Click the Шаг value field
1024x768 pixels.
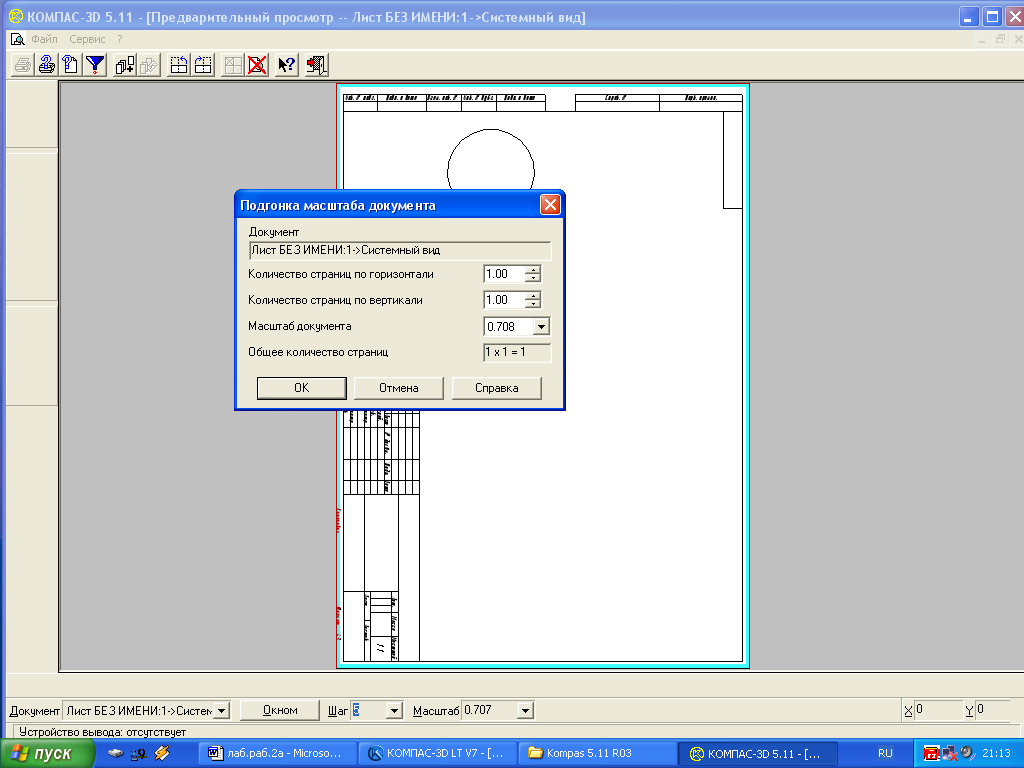click(x=369, y=711)
